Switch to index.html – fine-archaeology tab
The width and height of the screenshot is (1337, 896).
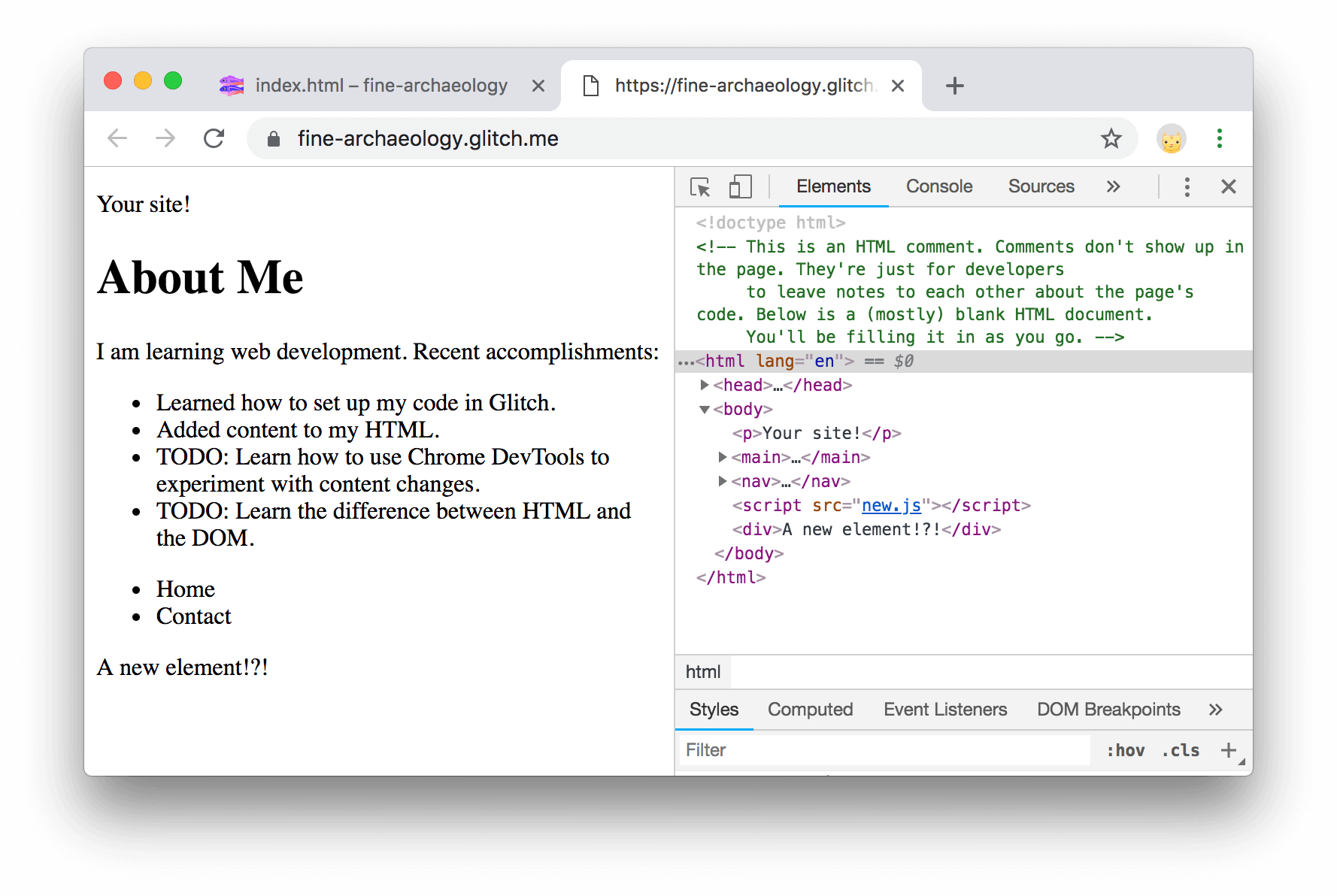click(381, 86)
